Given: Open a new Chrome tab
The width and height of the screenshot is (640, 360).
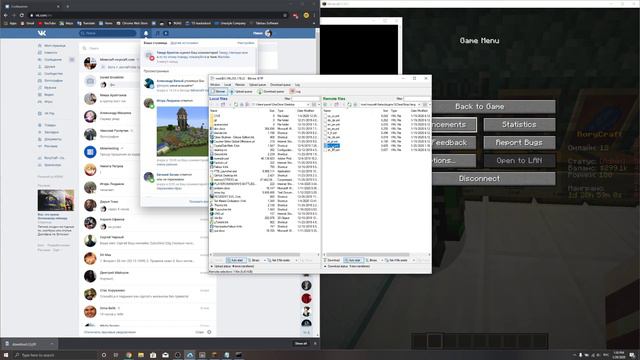Looking at the screenshot, I should [x=67, y=6].
